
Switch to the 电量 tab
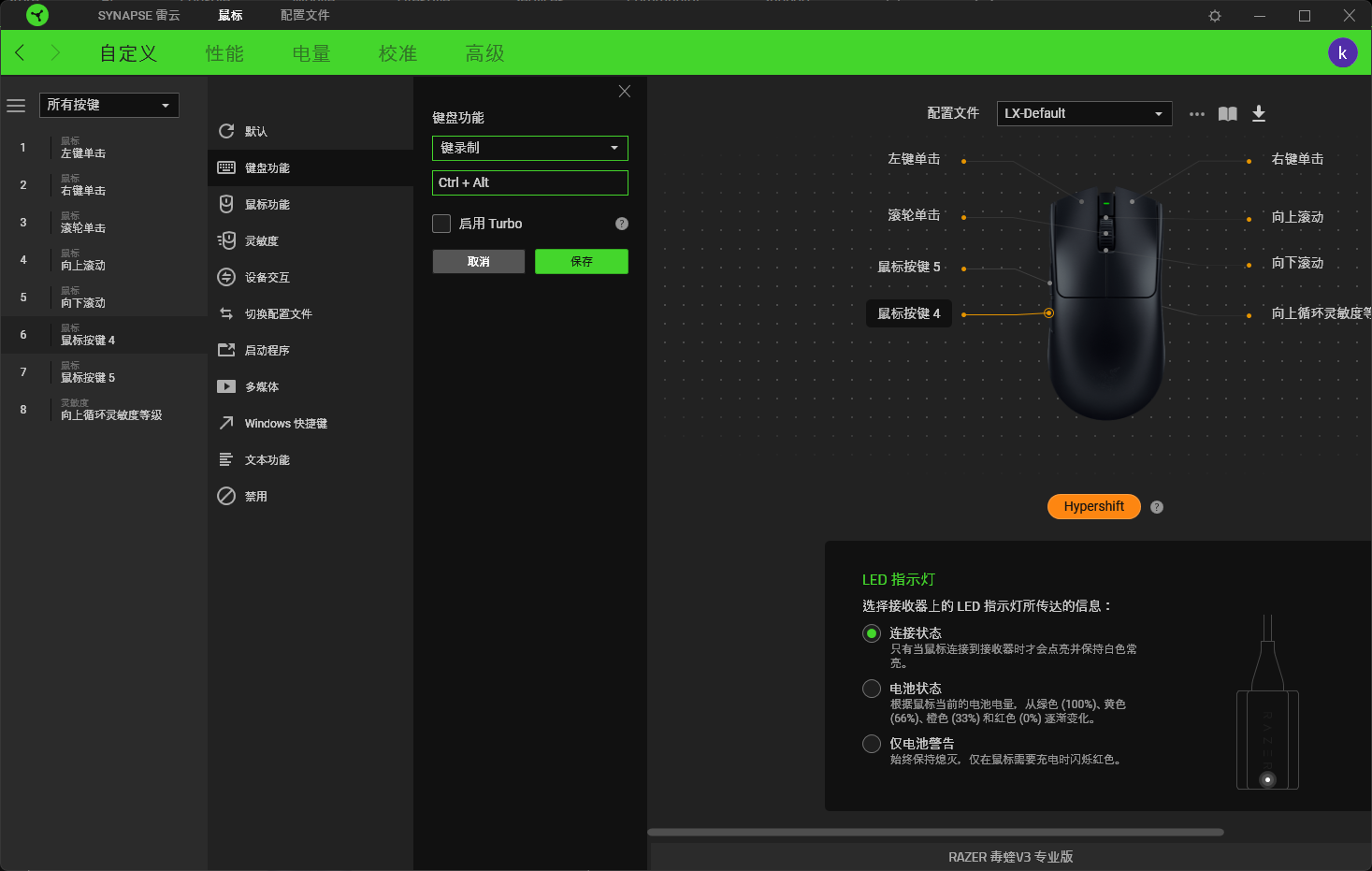tap(311, 53)
